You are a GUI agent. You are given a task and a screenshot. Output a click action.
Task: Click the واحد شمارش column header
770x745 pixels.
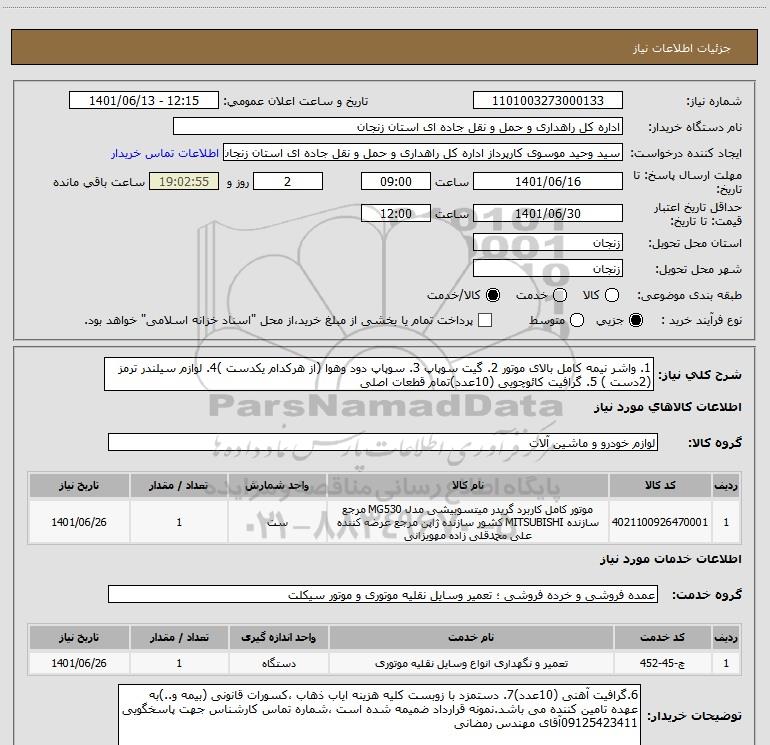tap(277, 485)
